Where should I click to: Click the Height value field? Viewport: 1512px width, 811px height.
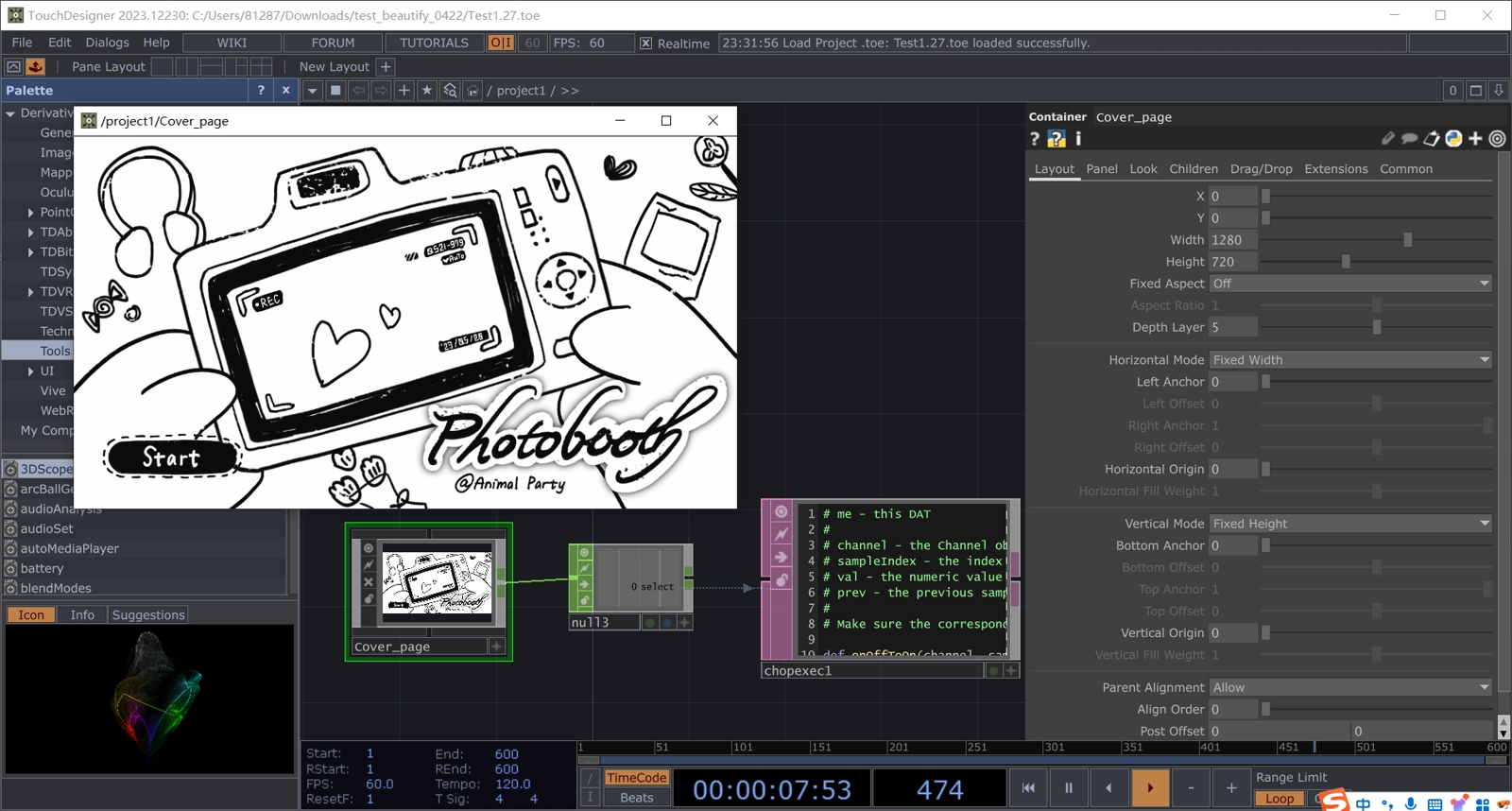pos(1233,262)
